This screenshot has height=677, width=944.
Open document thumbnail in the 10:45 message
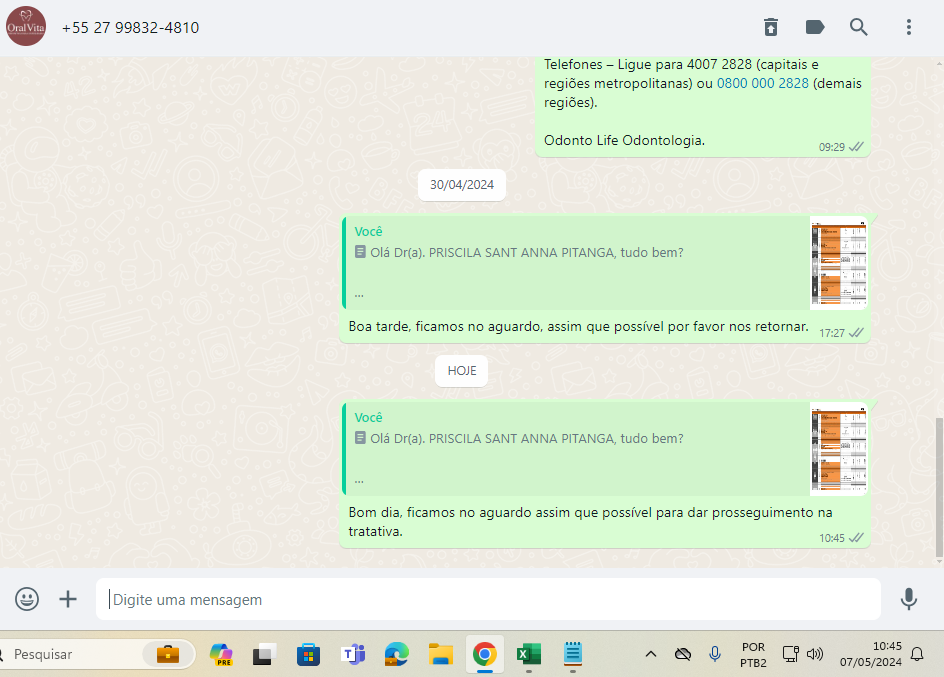tap(839, 448)
